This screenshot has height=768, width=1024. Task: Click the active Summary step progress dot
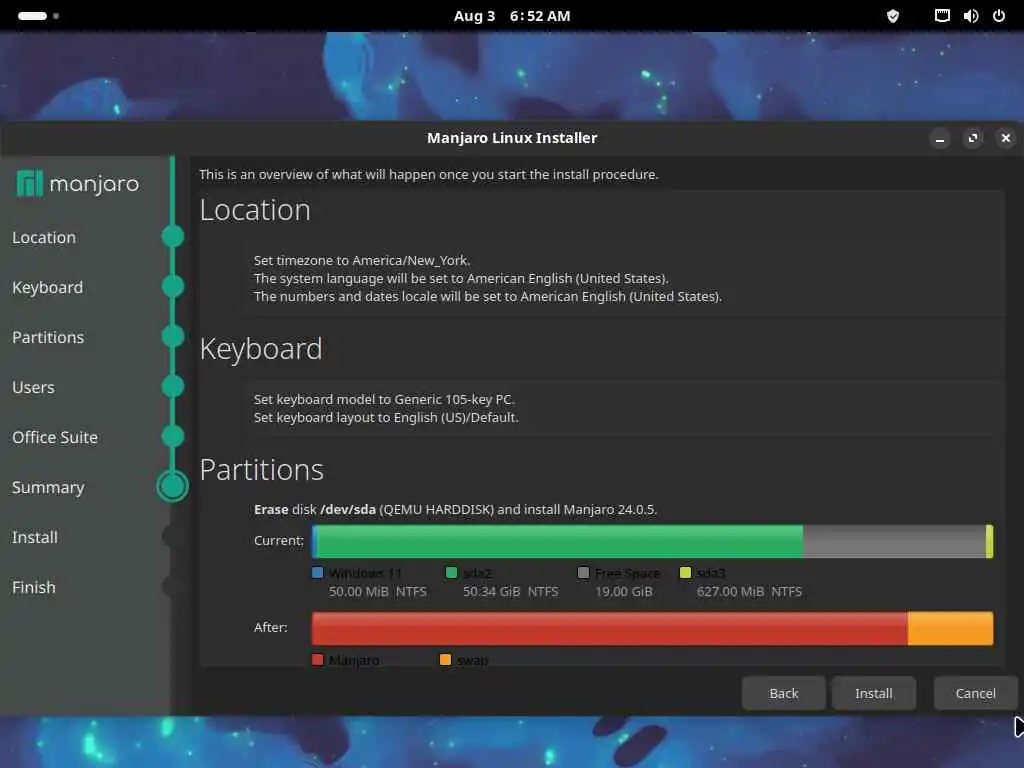point(173,487)
